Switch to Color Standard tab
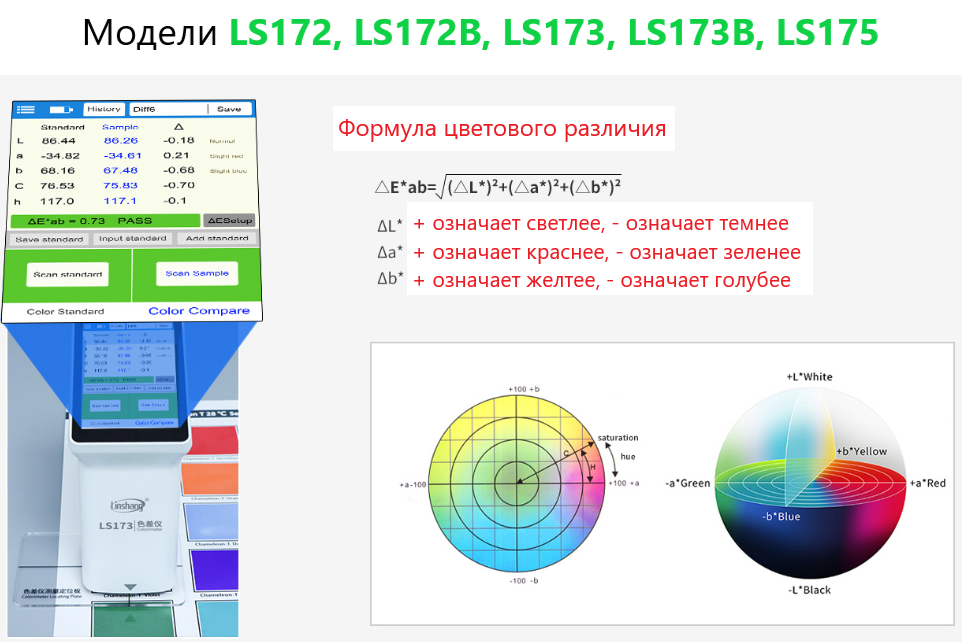The height and width of the screenshot is (642, 963). pos(66,311)
